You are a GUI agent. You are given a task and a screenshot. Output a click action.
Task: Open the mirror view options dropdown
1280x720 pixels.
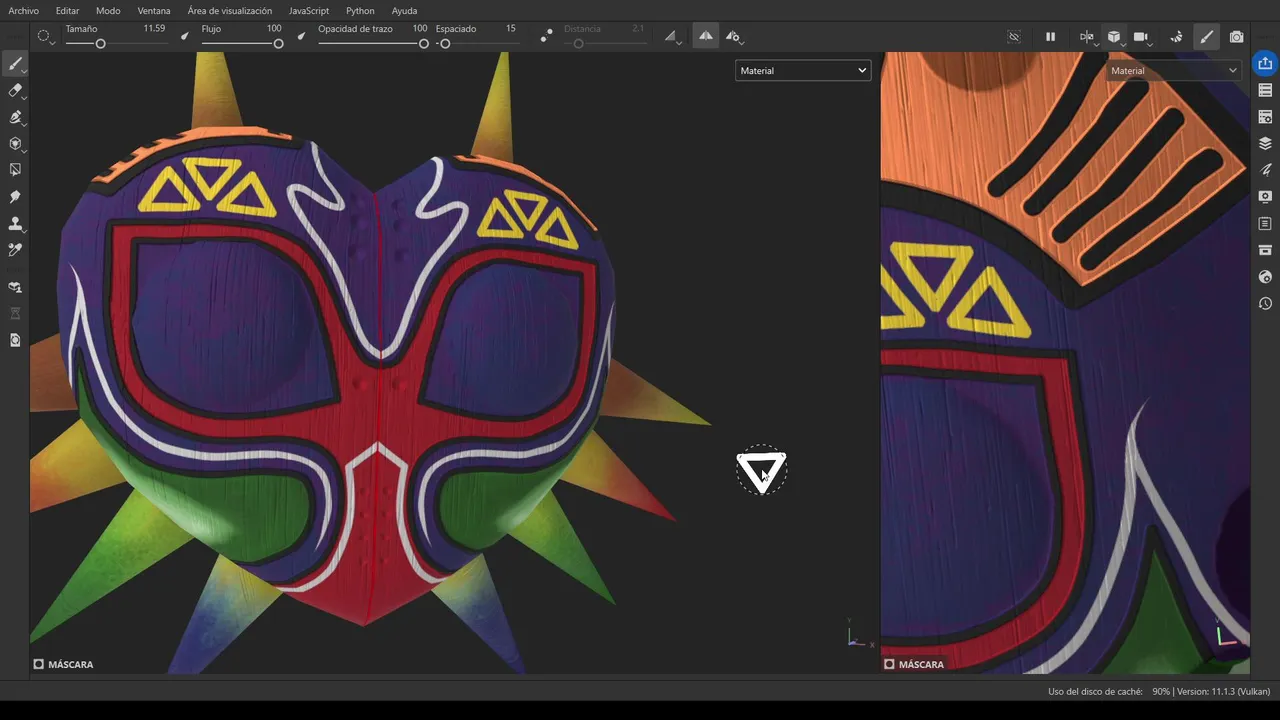[x=1088, y=37]
